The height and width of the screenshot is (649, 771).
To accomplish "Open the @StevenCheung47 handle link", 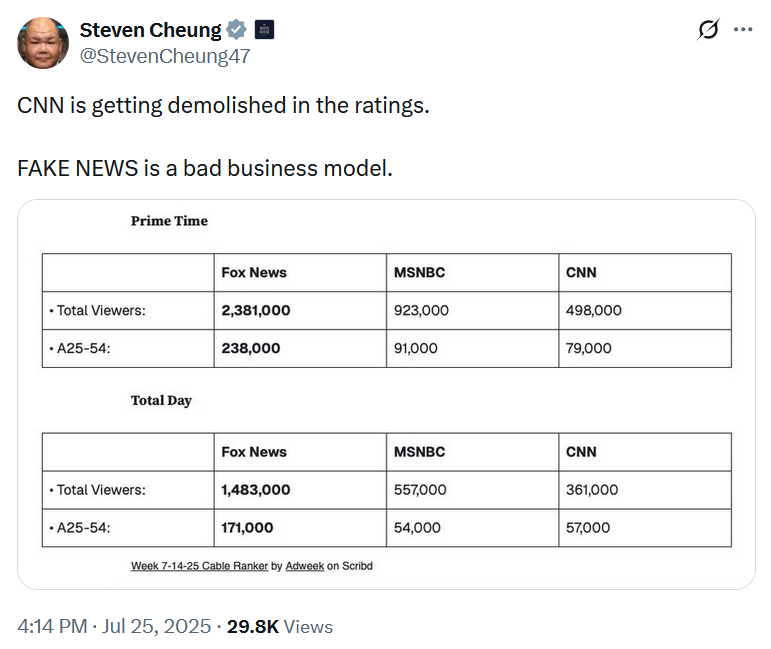I will click(165, 56).
